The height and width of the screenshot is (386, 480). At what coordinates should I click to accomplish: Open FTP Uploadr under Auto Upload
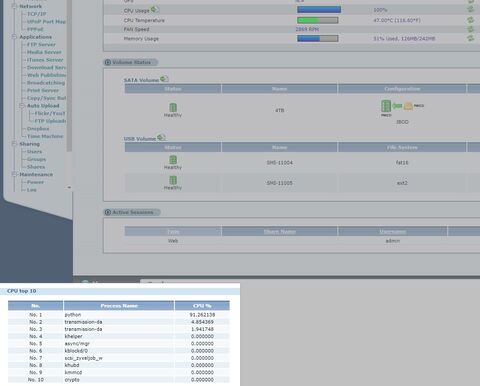point(50,121)
